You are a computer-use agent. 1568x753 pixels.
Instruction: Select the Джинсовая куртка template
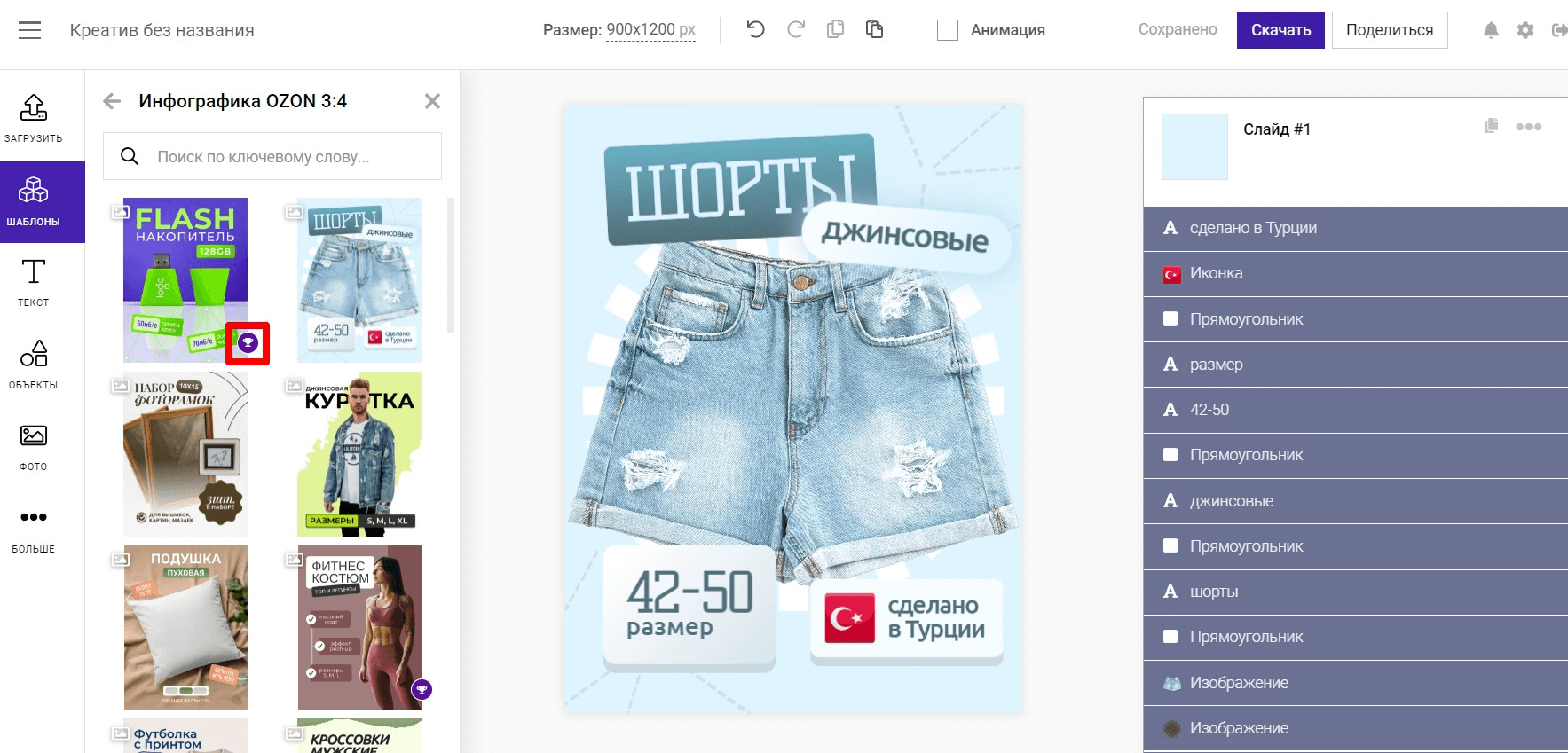359,453
